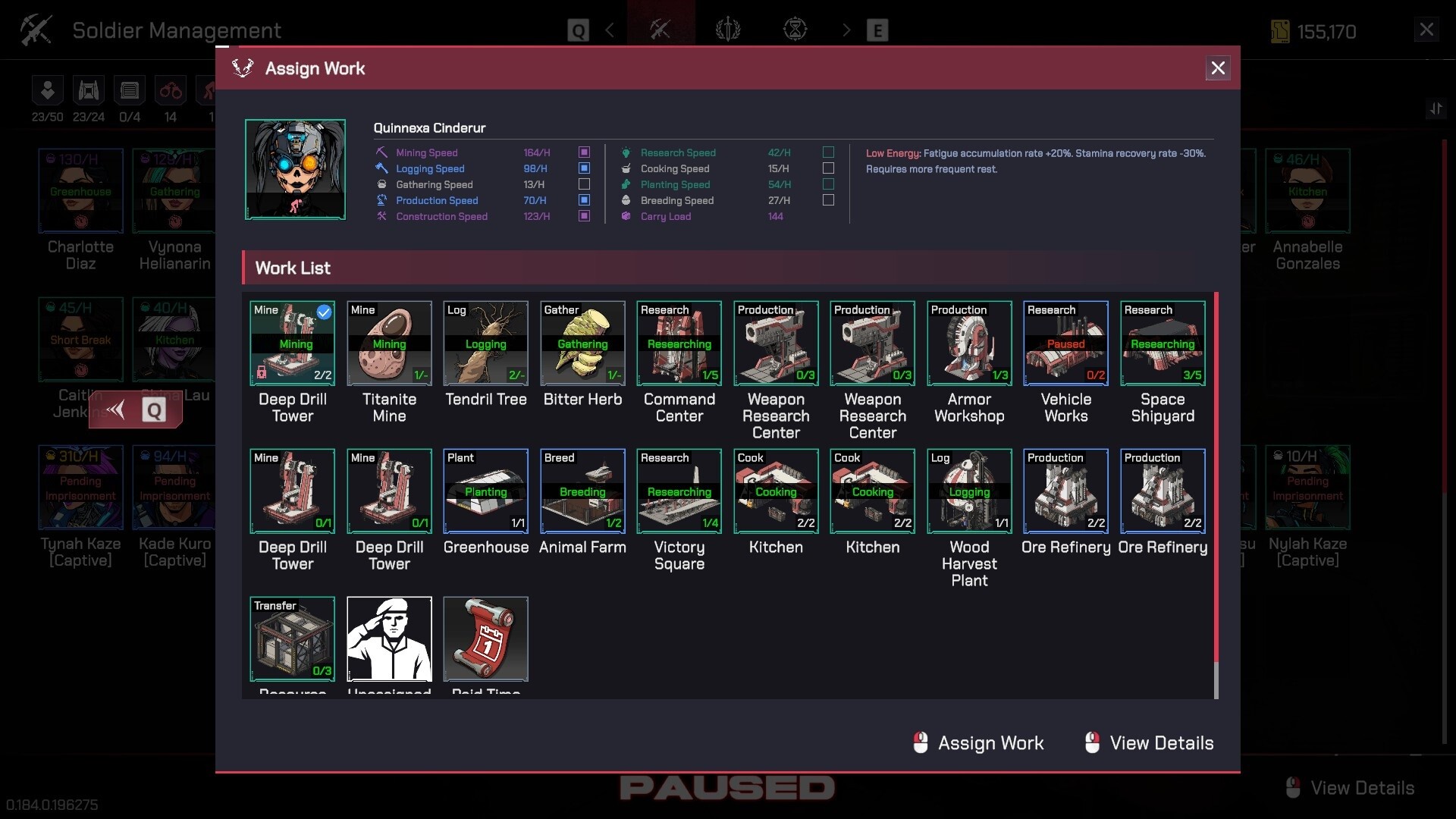Select the Titanite Mine work tile

389,344
